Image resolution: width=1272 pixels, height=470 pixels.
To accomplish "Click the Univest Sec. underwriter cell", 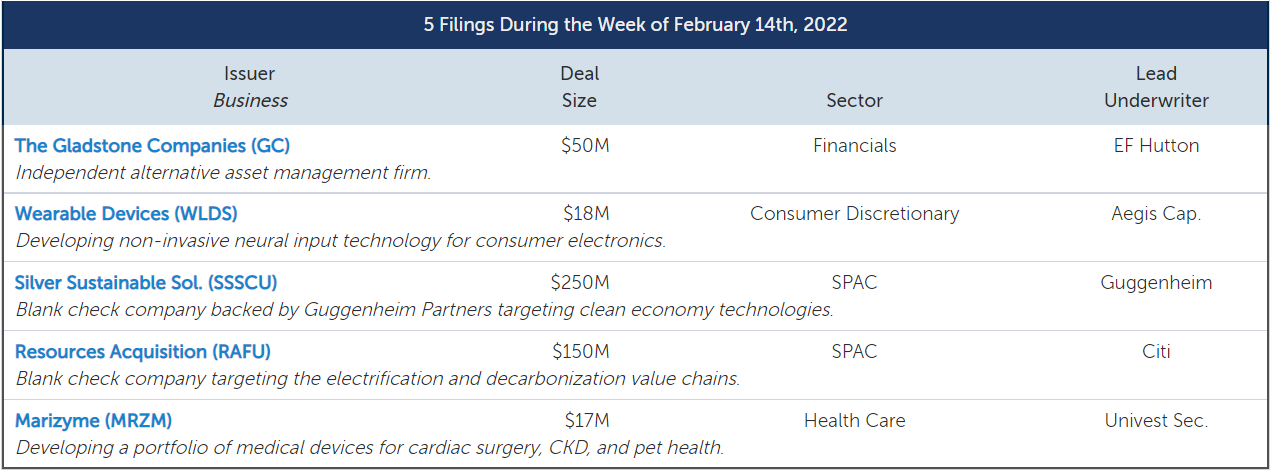I will [x=1156, y=421].
